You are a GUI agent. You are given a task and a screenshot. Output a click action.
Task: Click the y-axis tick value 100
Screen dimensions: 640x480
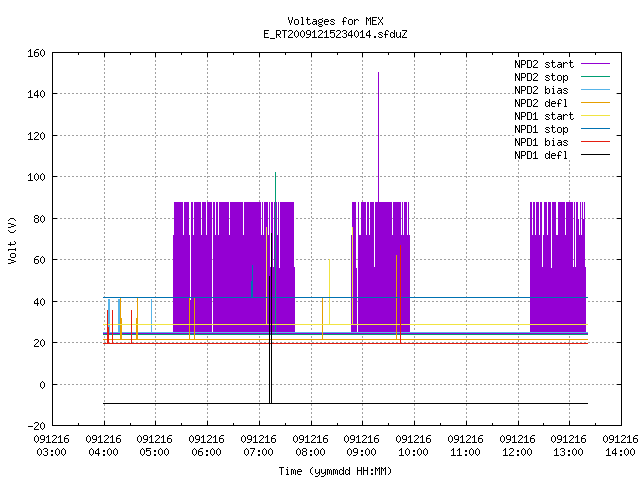coord(36,178)
